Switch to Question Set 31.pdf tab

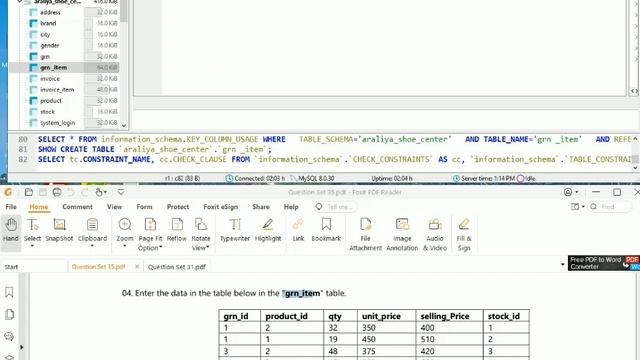(x=177, y=267)
